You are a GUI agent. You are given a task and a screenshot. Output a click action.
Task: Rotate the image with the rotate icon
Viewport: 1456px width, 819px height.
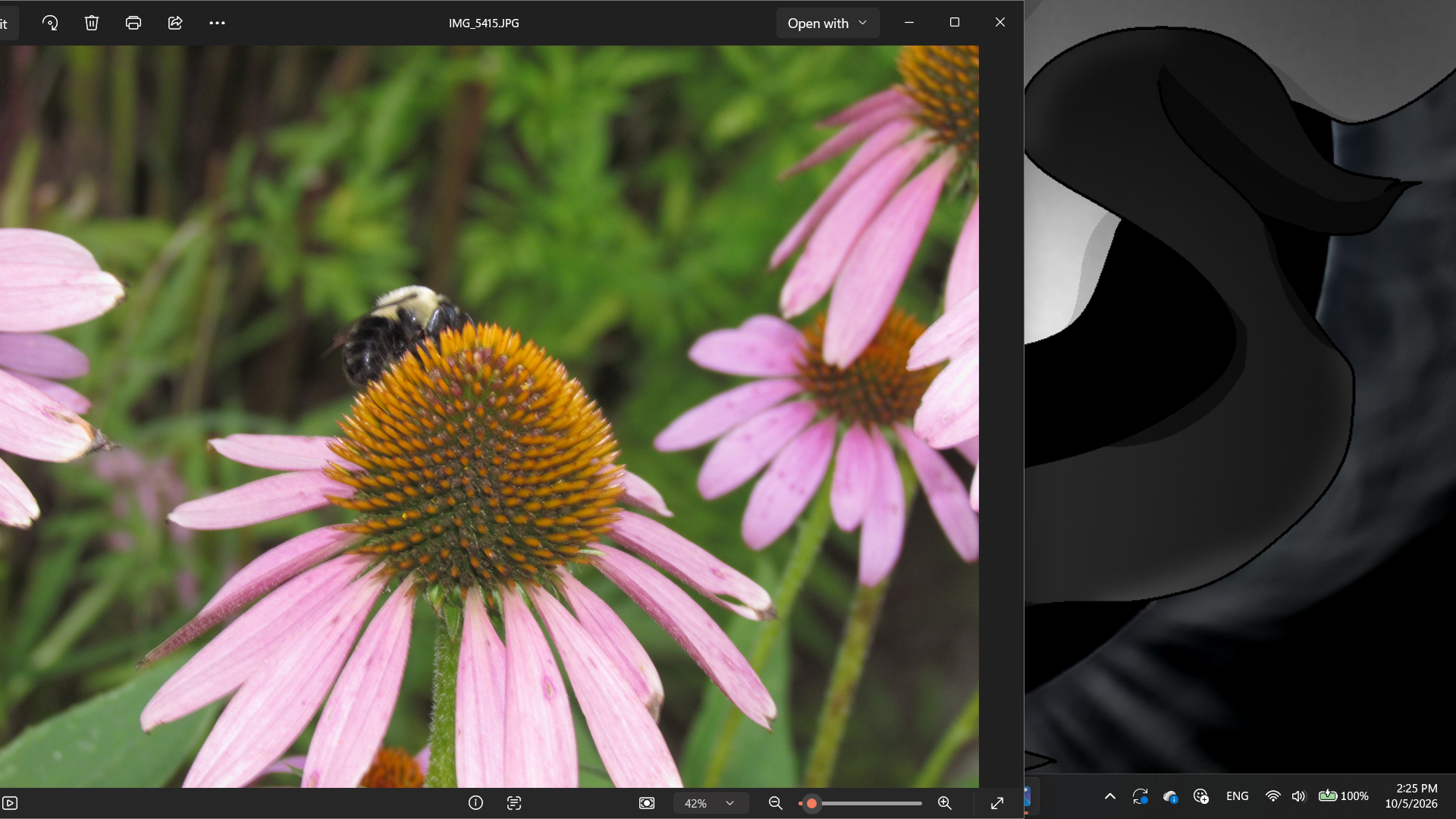click(50, 23)
